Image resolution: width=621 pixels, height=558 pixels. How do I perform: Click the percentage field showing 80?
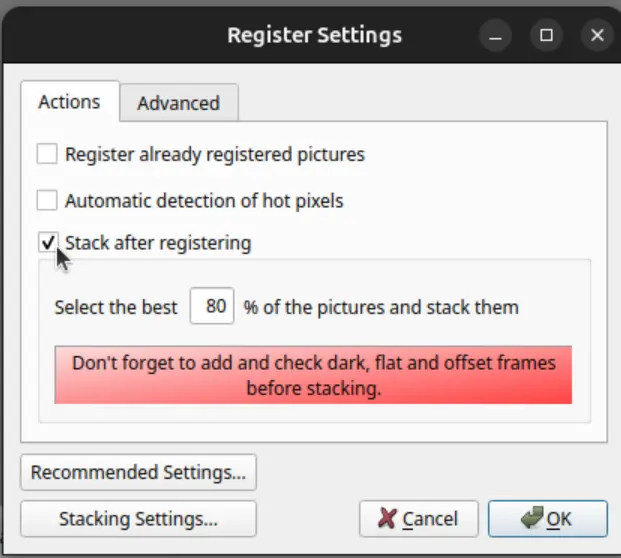[x=212, y=307]
